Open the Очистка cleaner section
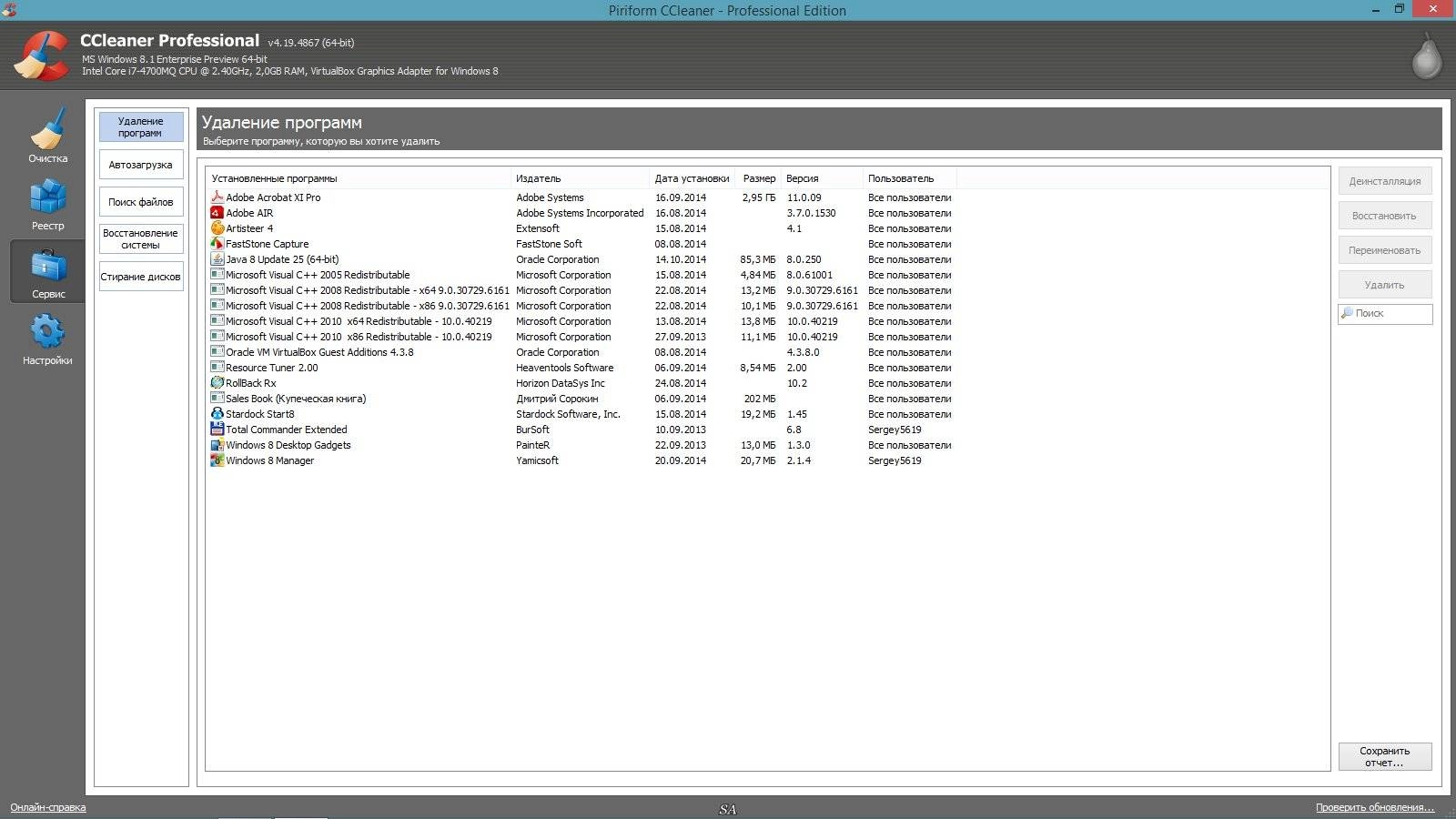Viewport: 1456px width, 819px height. coord(47,136)
